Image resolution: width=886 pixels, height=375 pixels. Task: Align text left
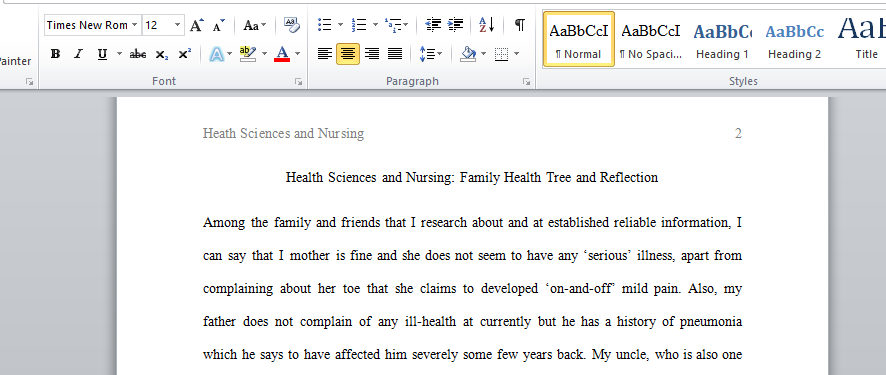pyautogui.click(x=324, y=54)
